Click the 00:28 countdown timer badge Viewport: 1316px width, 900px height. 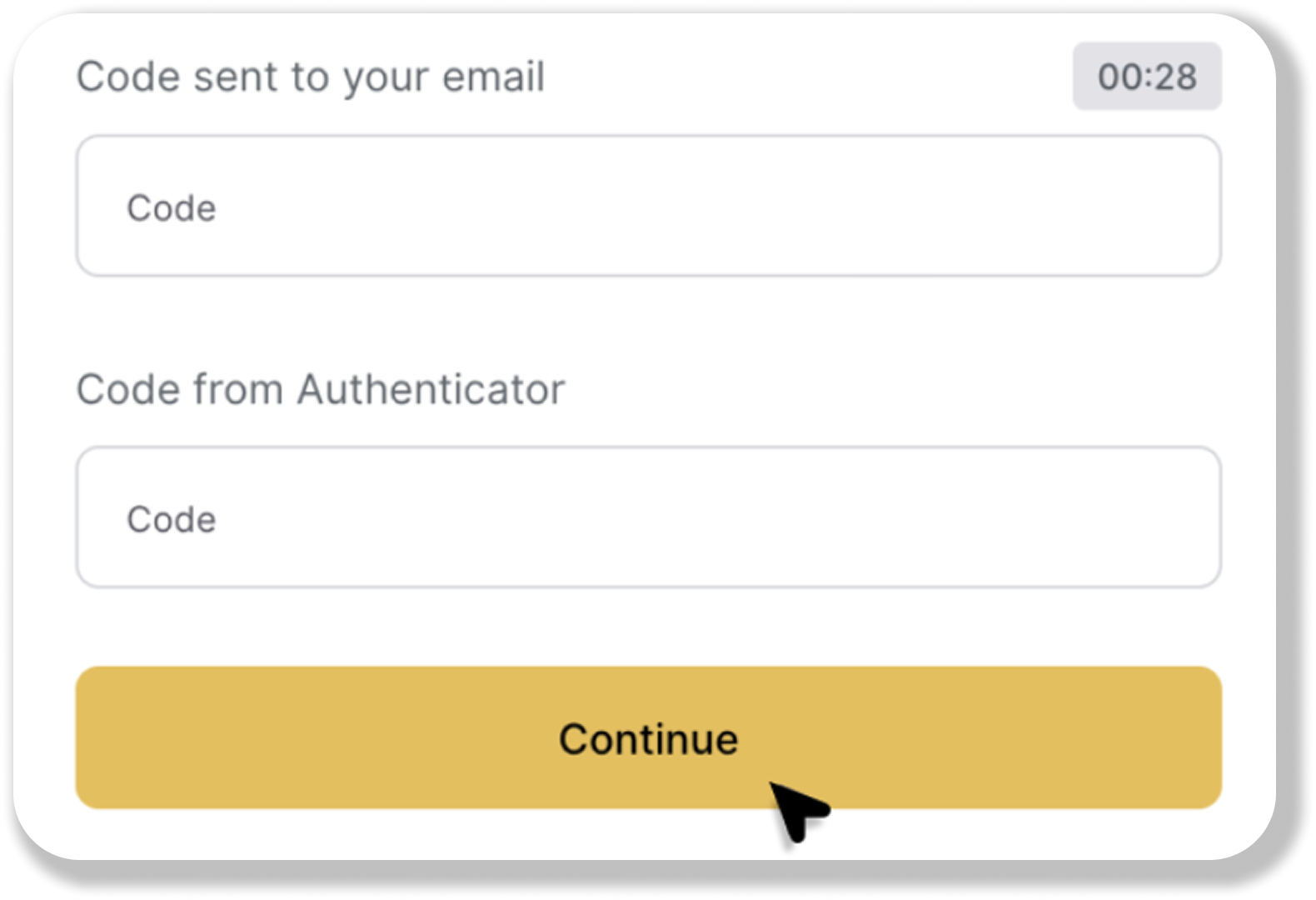(x=1146, y=77)
